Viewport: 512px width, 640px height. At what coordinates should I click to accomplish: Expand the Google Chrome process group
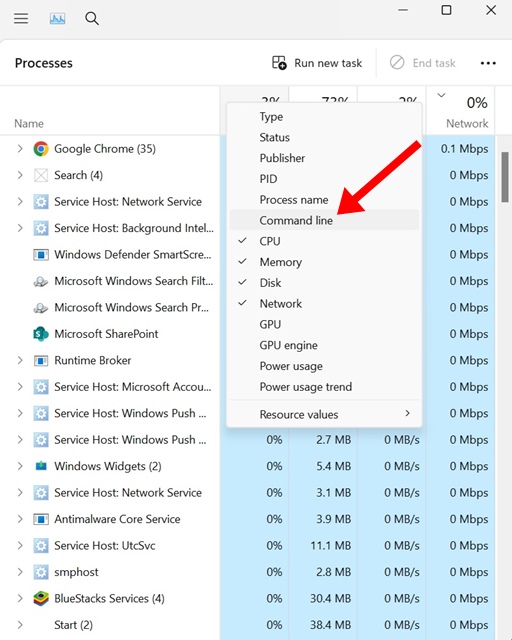click(20, 149)
